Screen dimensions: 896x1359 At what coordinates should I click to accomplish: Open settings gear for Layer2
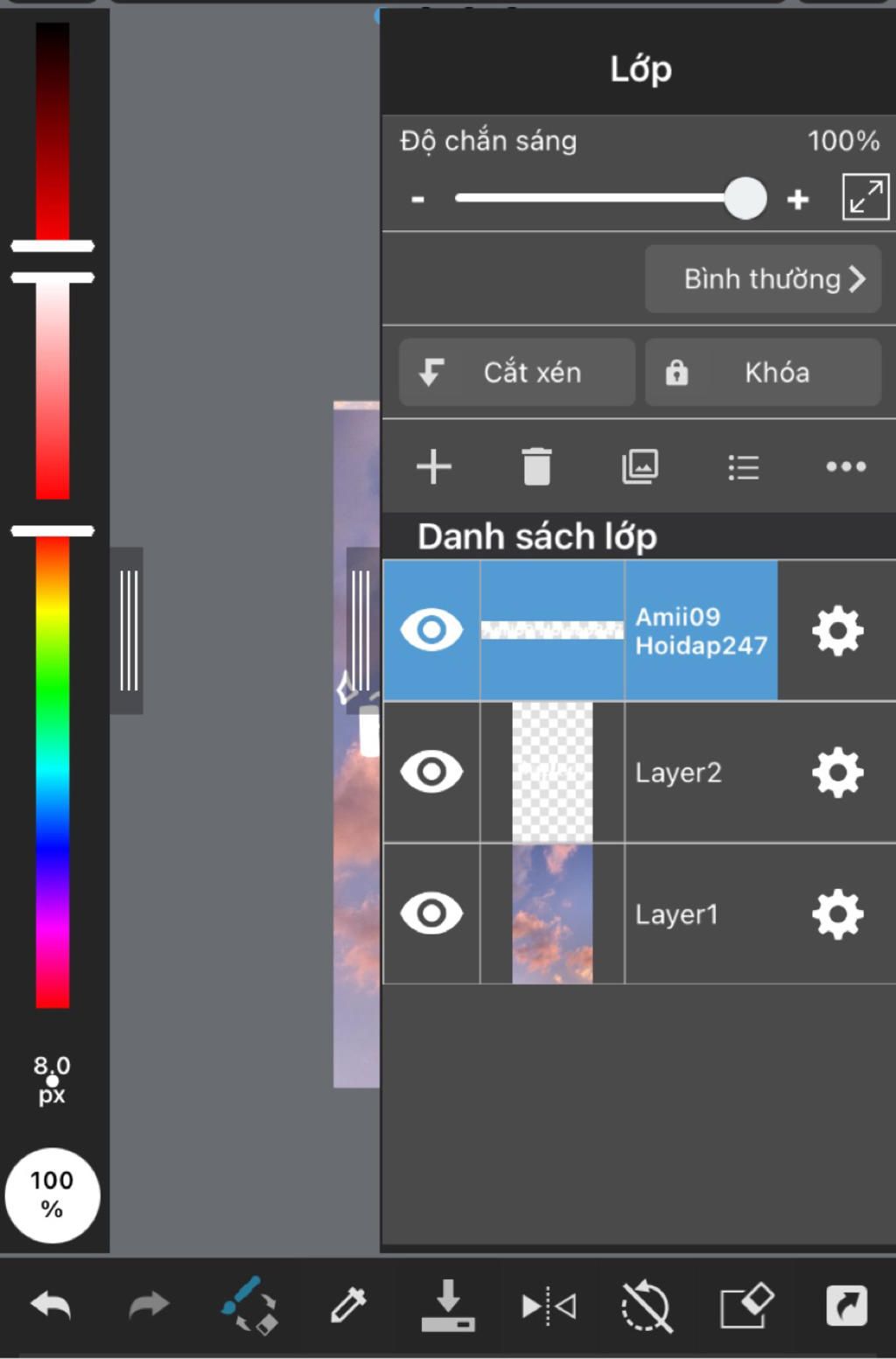(x=837, y=772)
